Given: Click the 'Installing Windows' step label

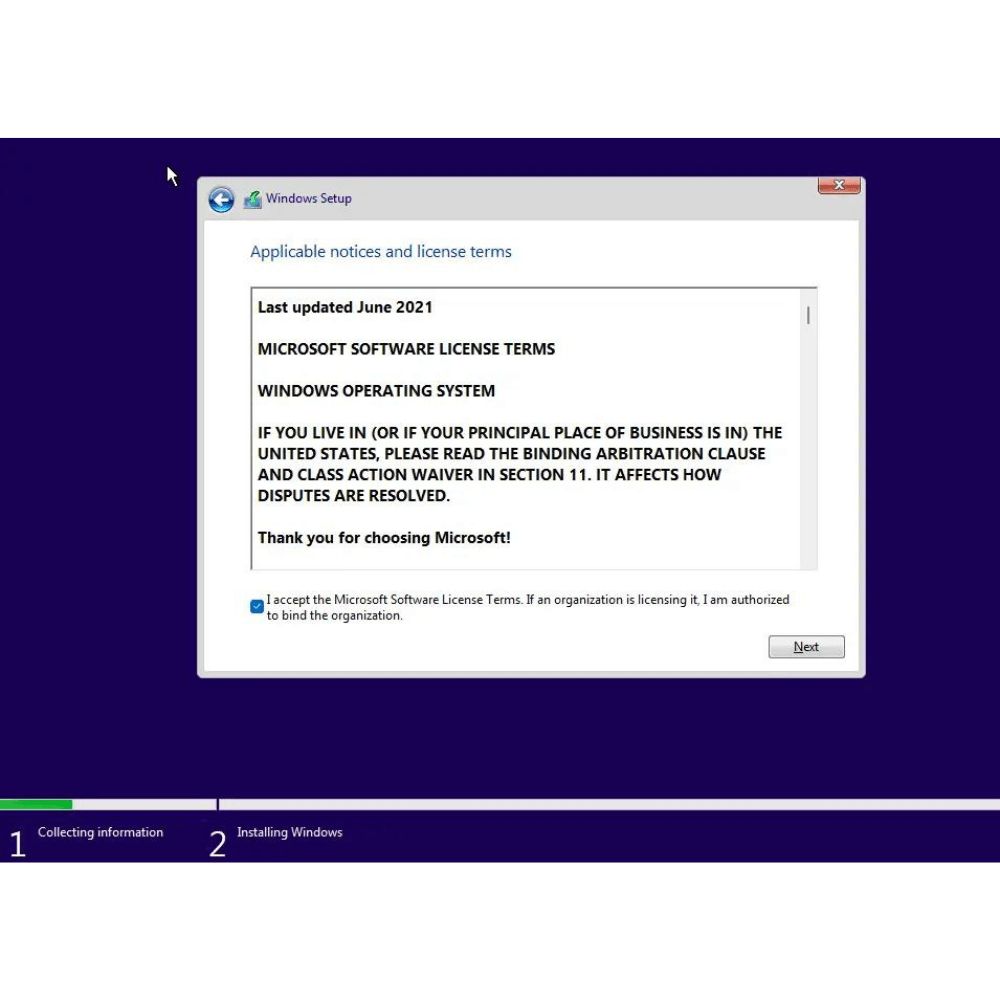Looking at the screenshot, I should point(289,832).
